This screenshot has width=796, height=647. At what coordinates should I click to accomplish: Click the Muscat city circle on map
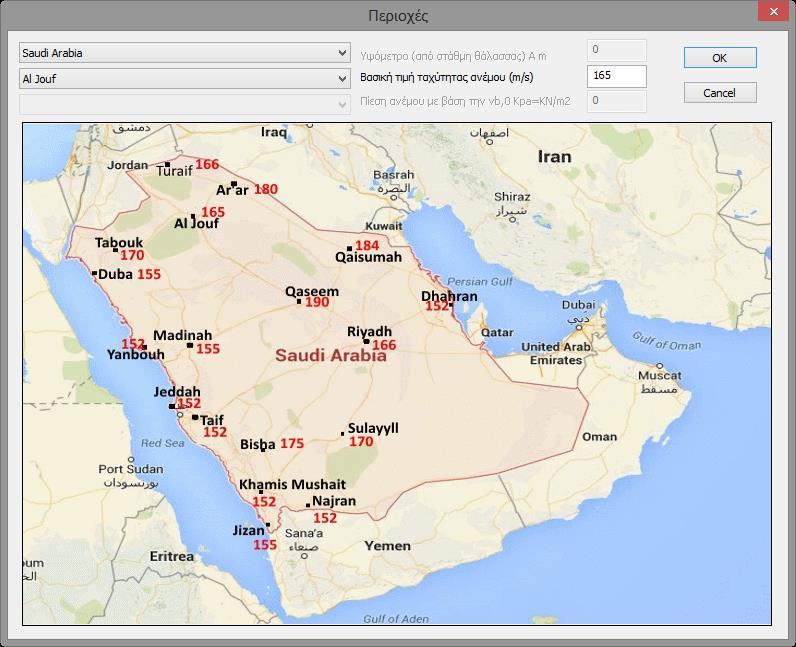[x=660, y=366]
